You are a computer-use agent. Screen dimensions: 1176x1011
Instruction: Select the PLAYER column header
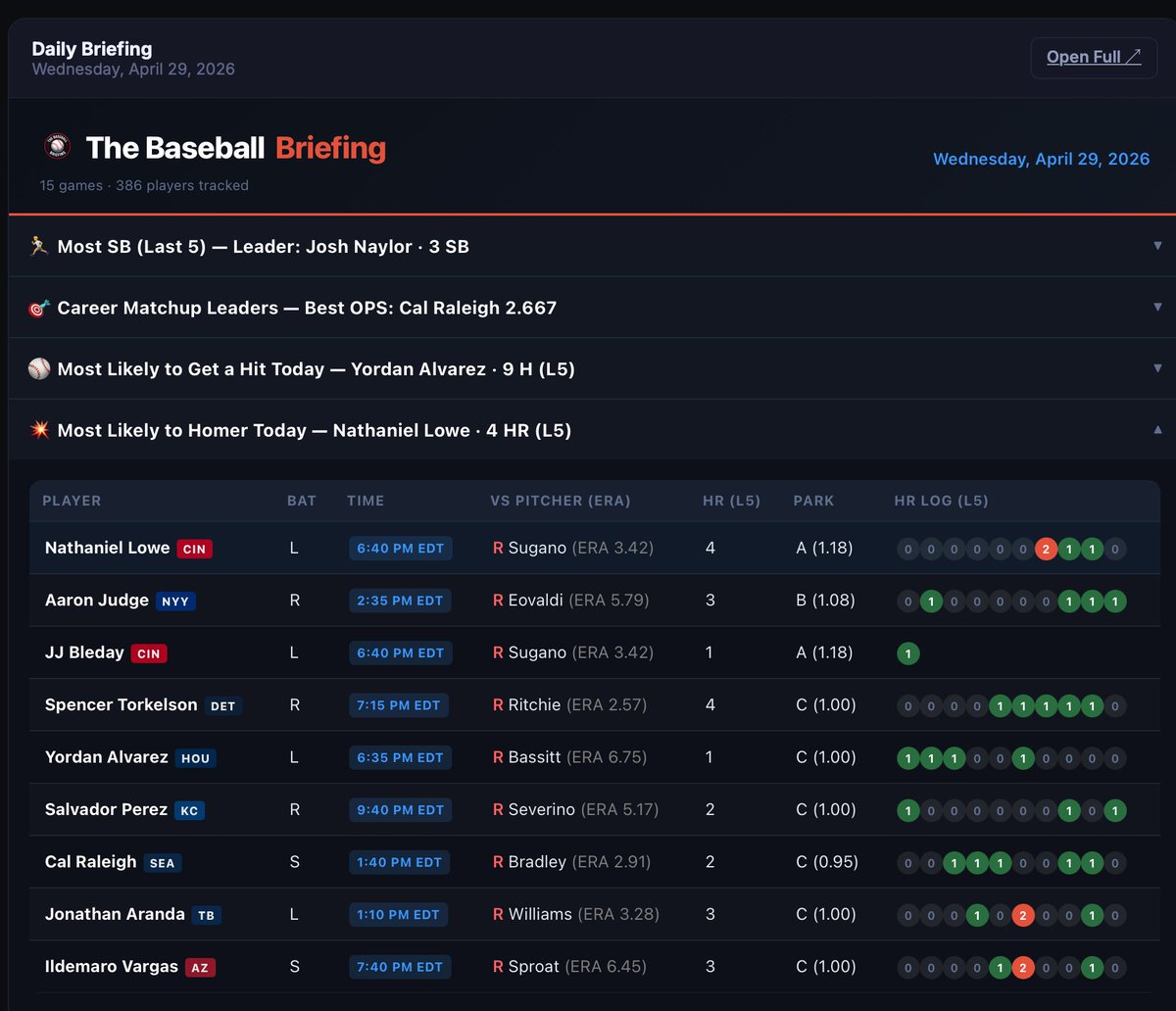point(72,501)
